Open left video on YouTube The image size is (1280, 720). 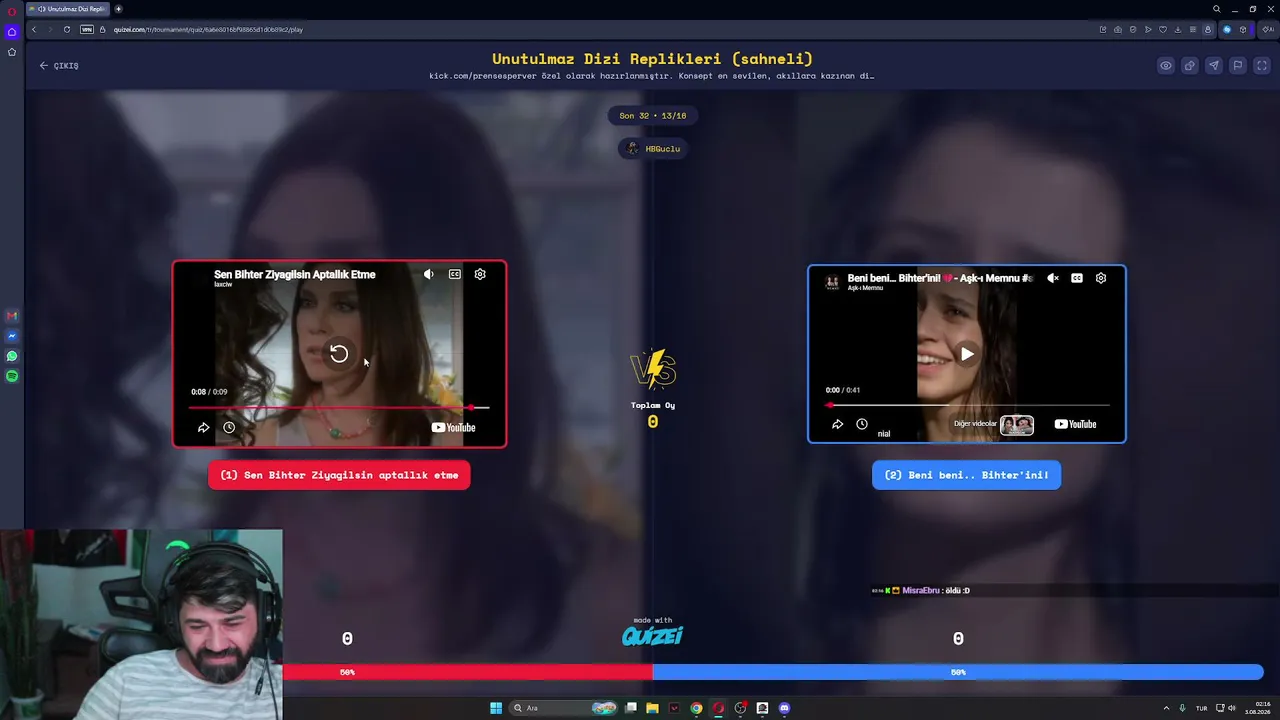[x=454, y=428]
